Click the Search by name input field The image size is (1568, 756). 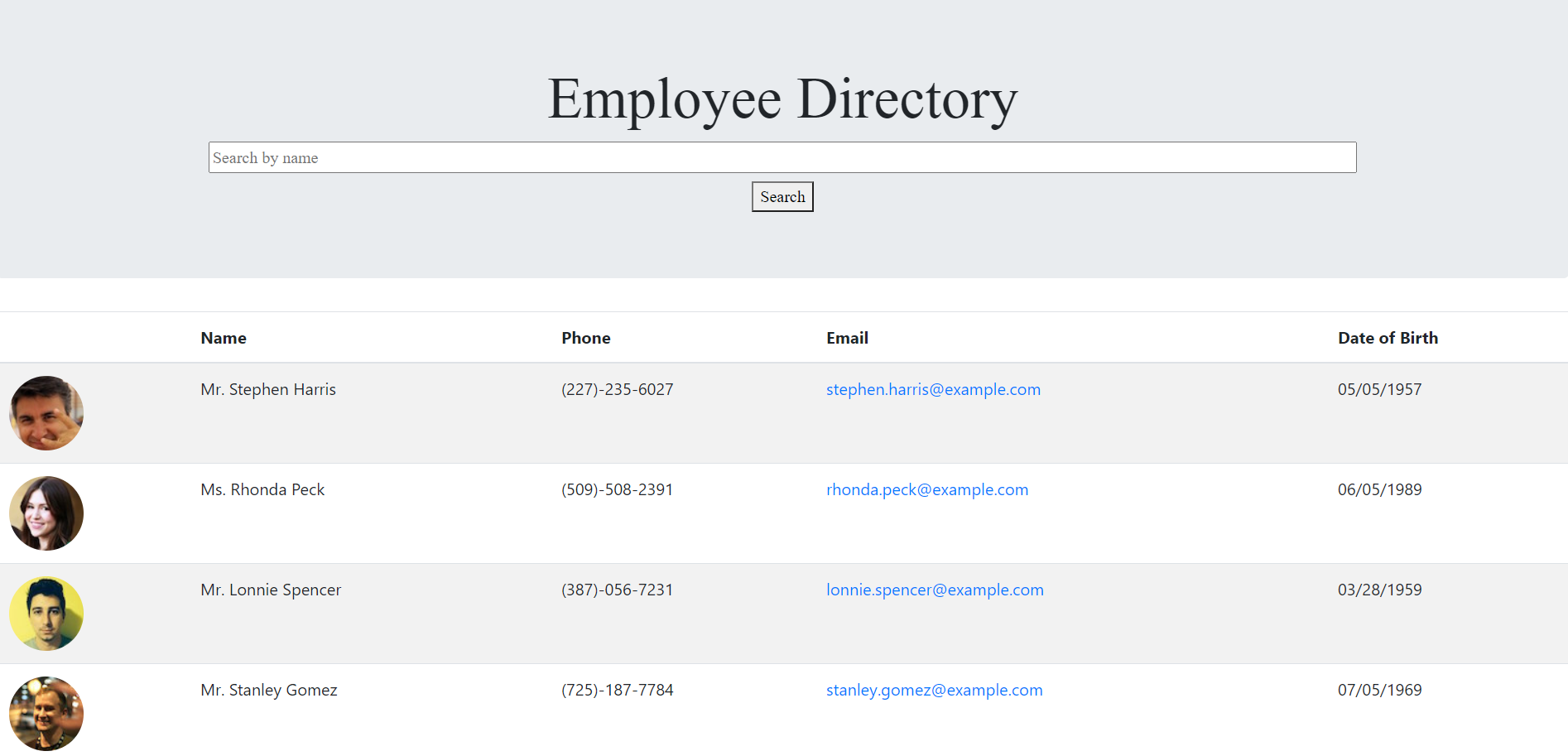[782, 157]
